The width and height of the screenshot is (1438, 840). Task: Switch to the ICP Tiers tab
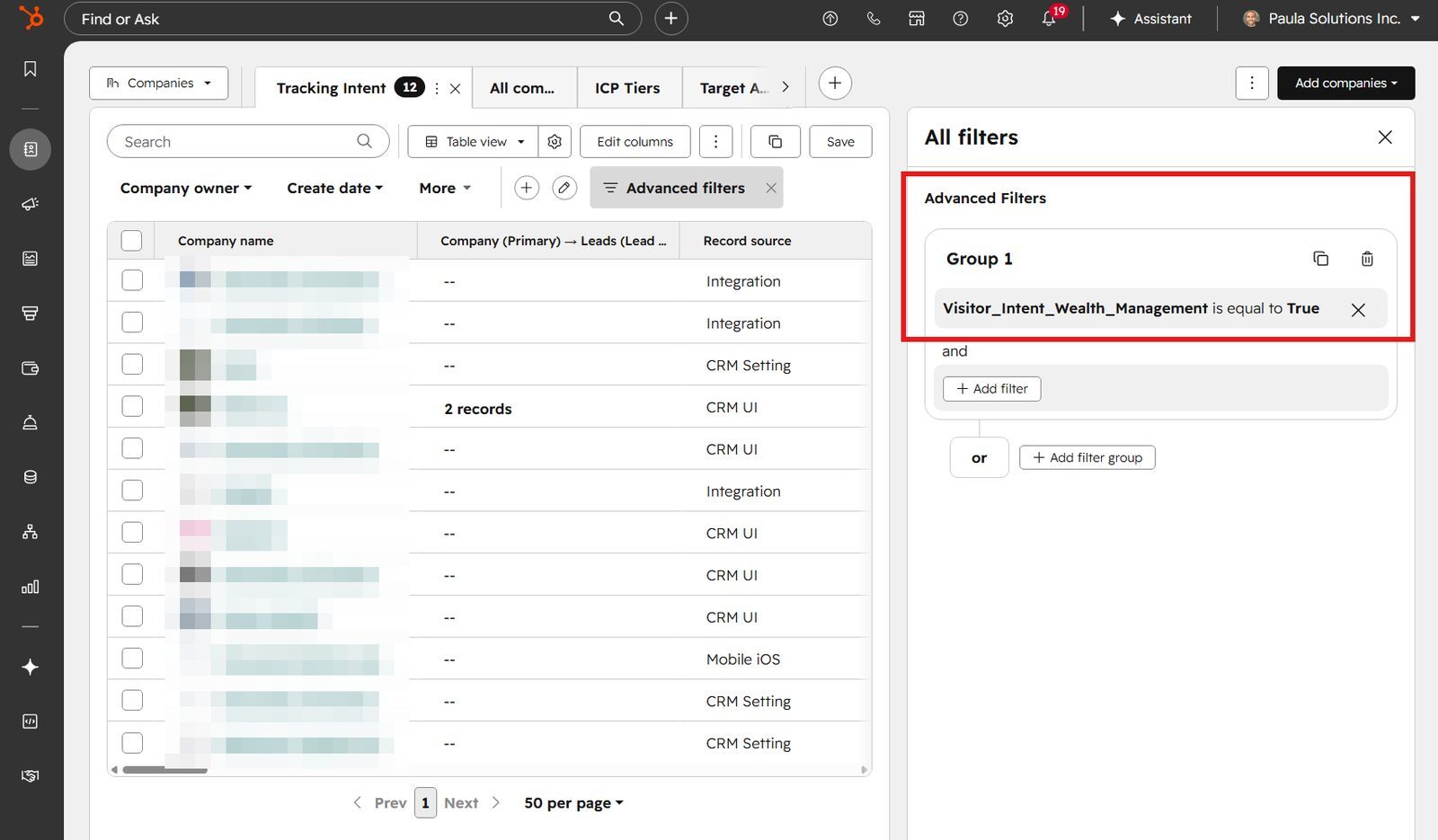(627, 88)
